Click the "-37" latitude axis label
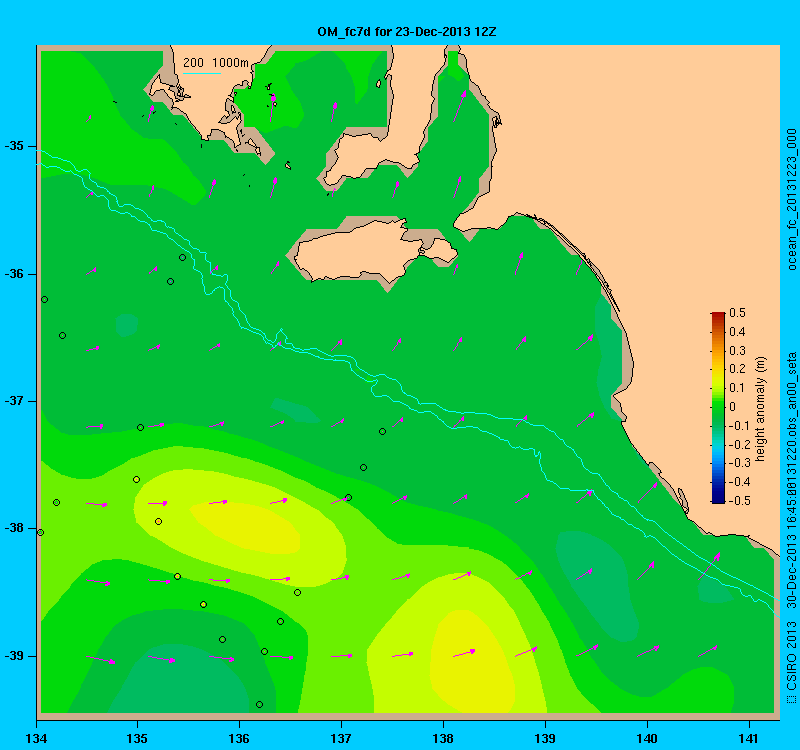800x750 pixels. coord(14,401)
